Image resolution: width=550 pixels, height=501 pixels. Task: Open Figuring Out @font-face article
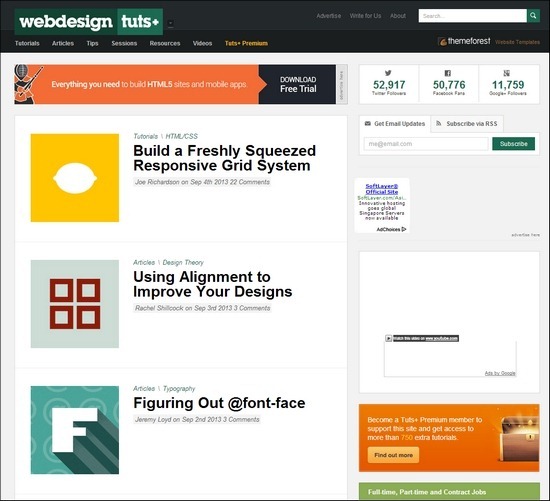(x=219, y=403)
